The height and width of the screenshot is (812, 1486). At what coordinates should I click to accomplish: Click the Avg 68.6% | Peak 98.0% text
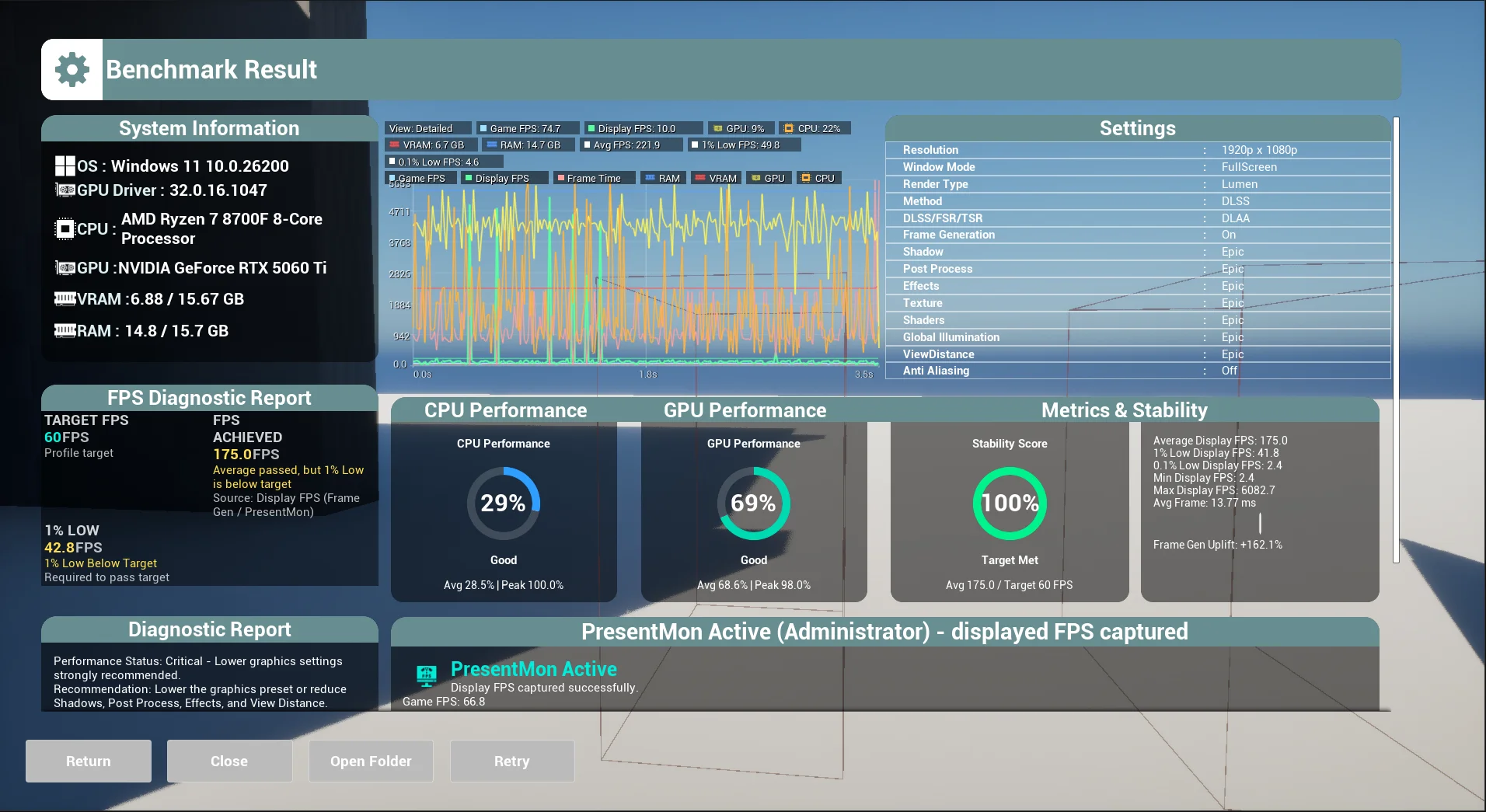click(754, 585)
